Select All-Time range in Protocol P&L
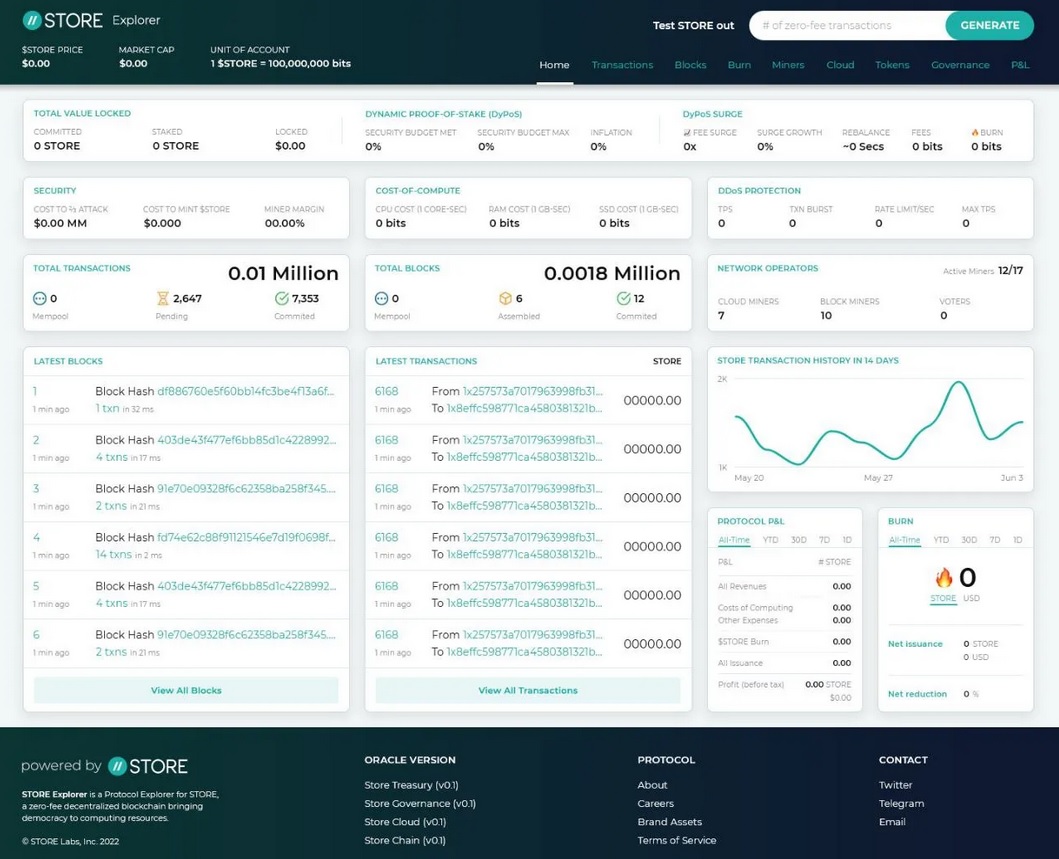 pyautogui.click(x=733, y=540)
